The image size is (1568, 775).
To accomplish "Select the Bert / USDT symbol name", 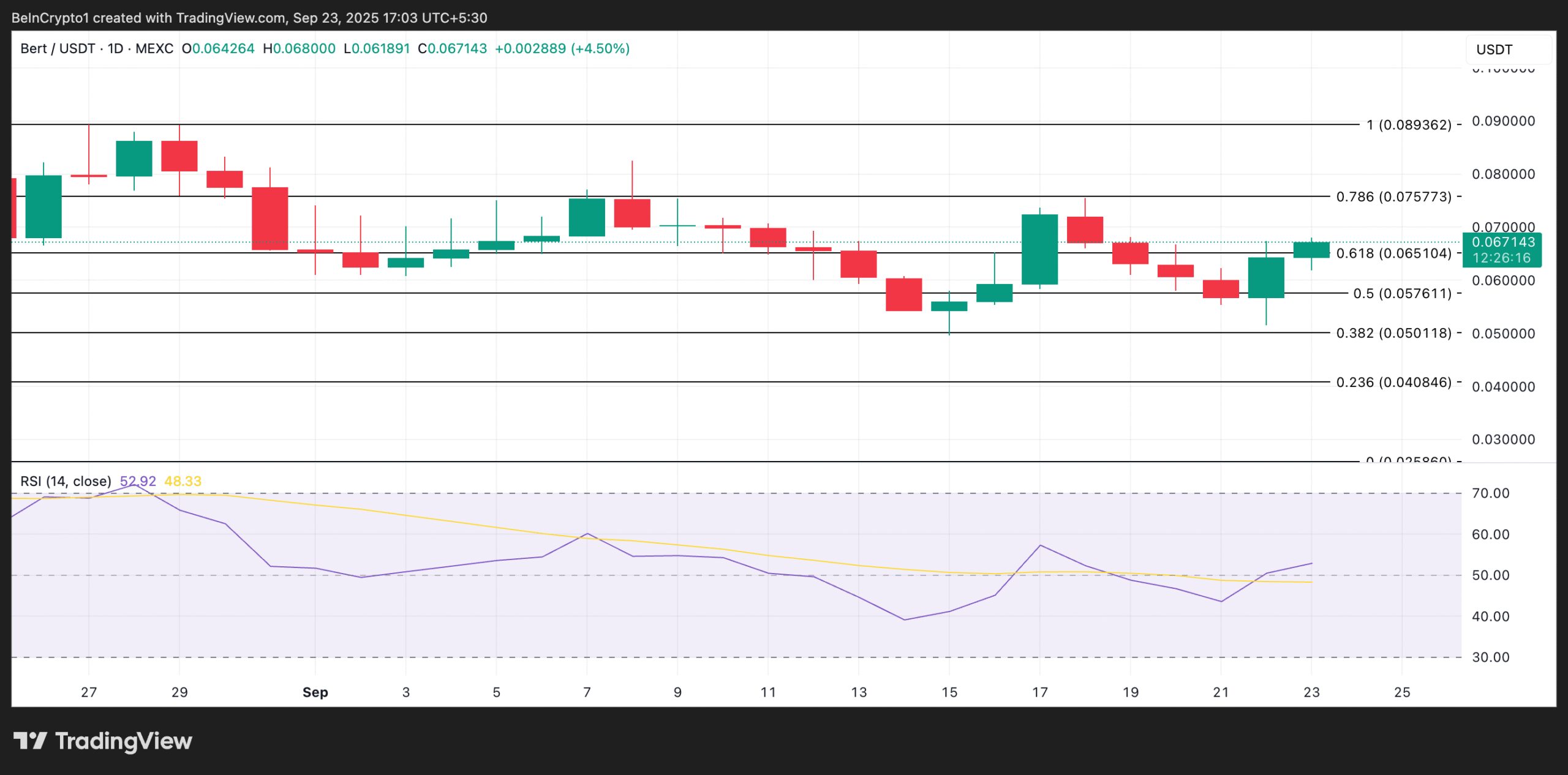I will [x=58, y=48].
